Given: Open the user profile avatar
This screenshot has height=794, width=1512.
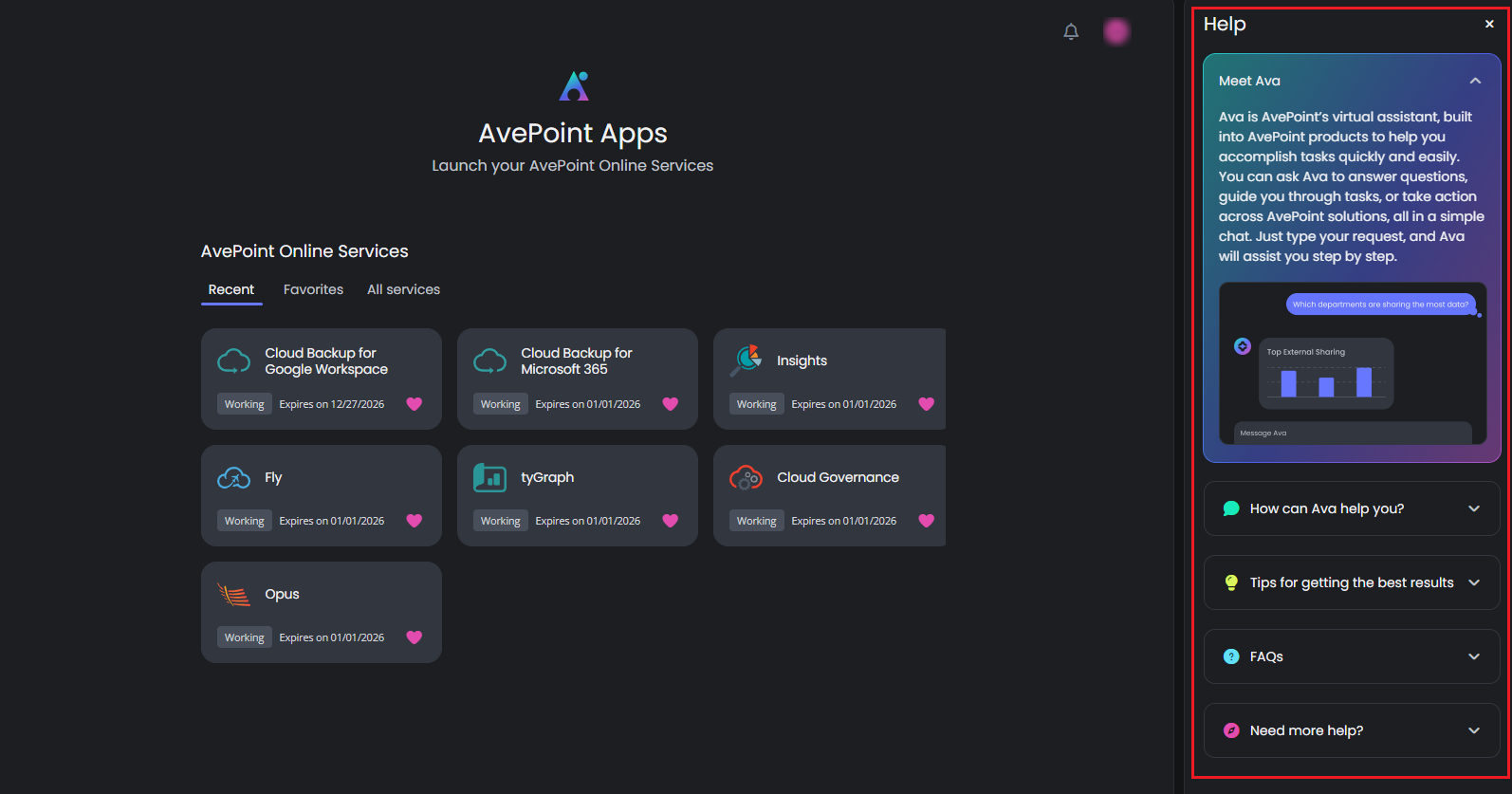Looking at the screenshot, I should 1116,31.
